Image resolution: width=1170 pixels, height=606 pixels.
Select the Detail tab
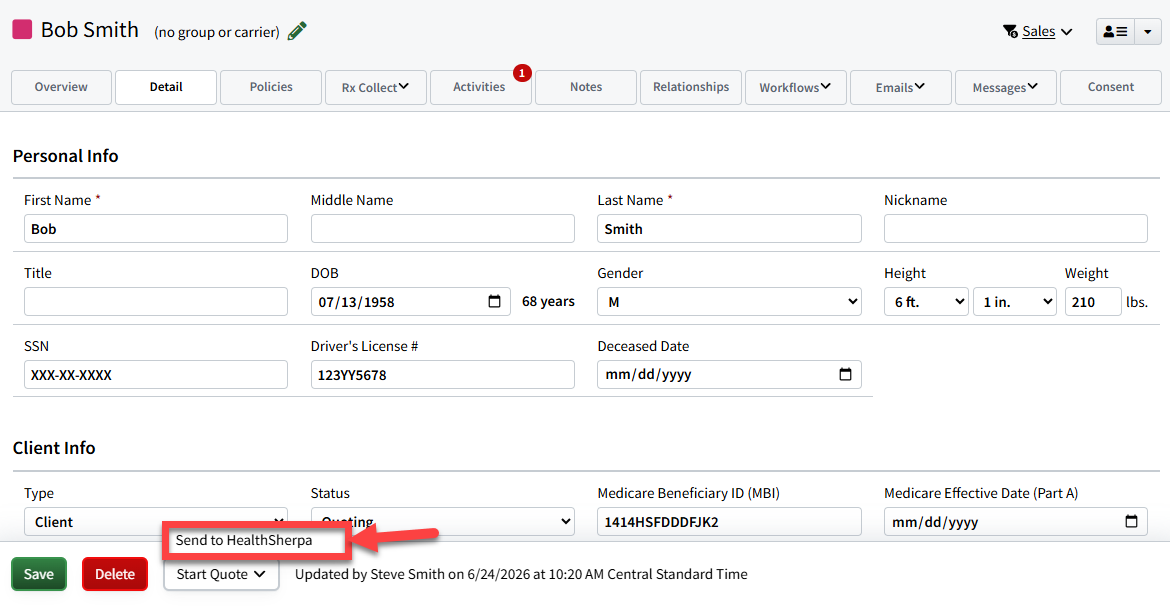pyautogui.click(x=166, y=87)
